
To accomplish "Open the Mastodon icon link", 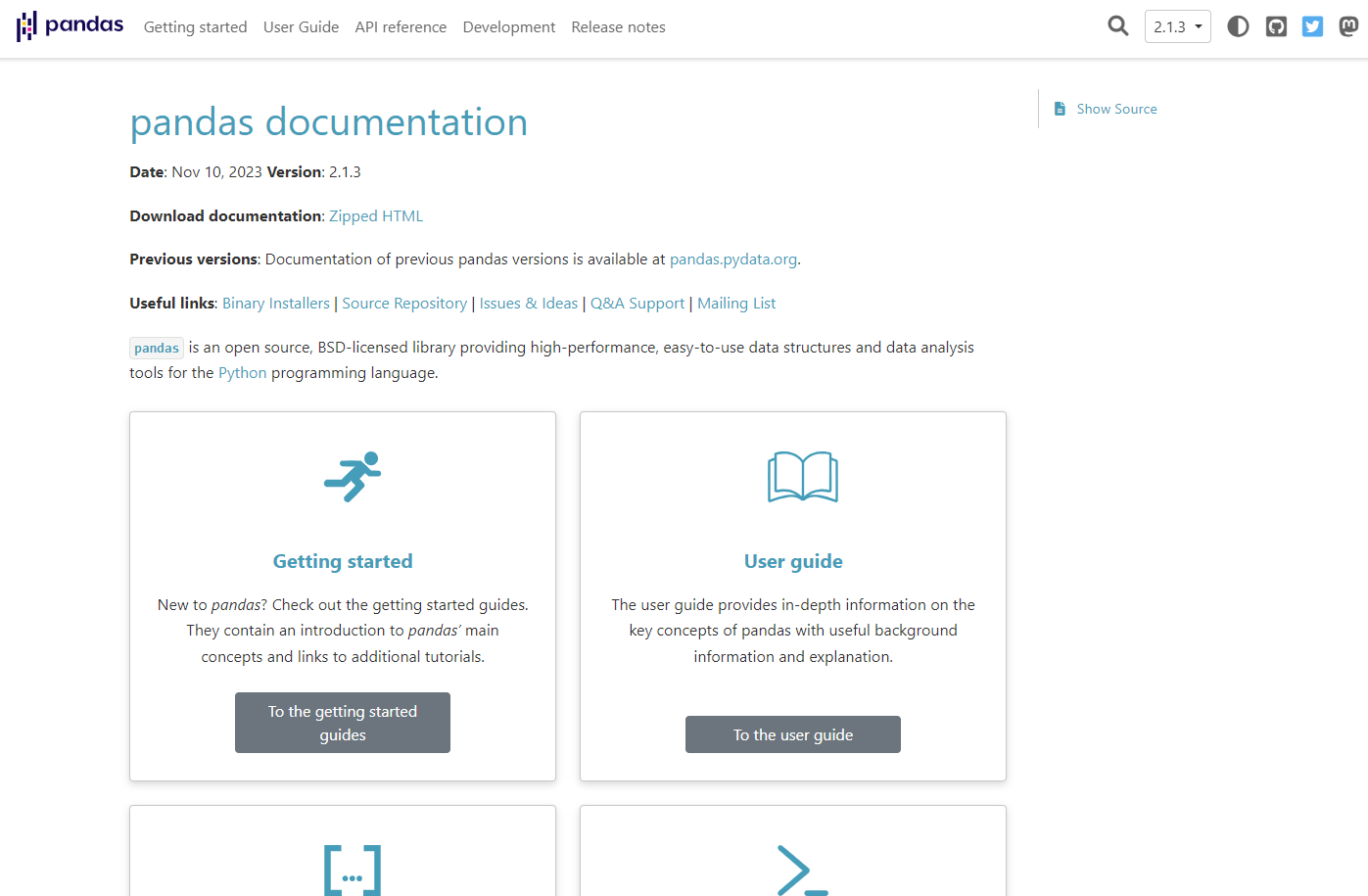I will click(1348, 26).
